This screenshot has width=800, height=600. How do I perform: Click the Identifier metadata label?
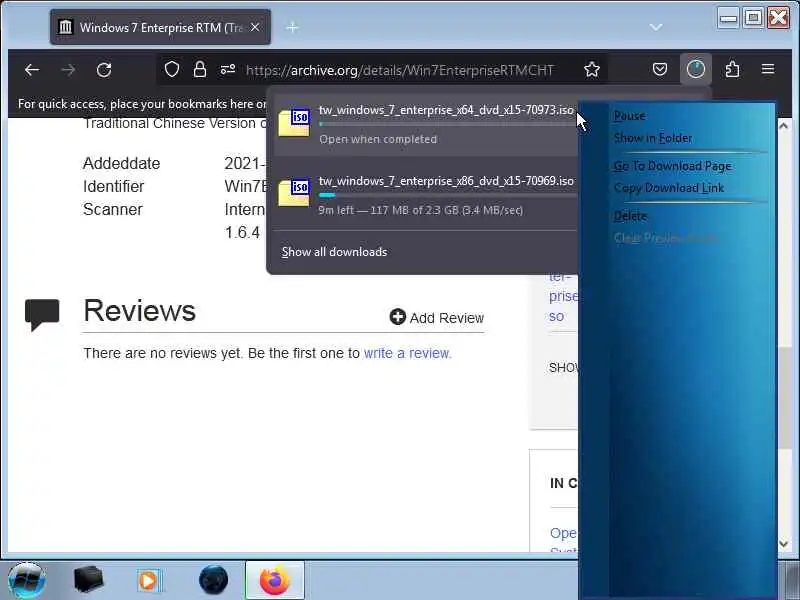tap(113, 186)
